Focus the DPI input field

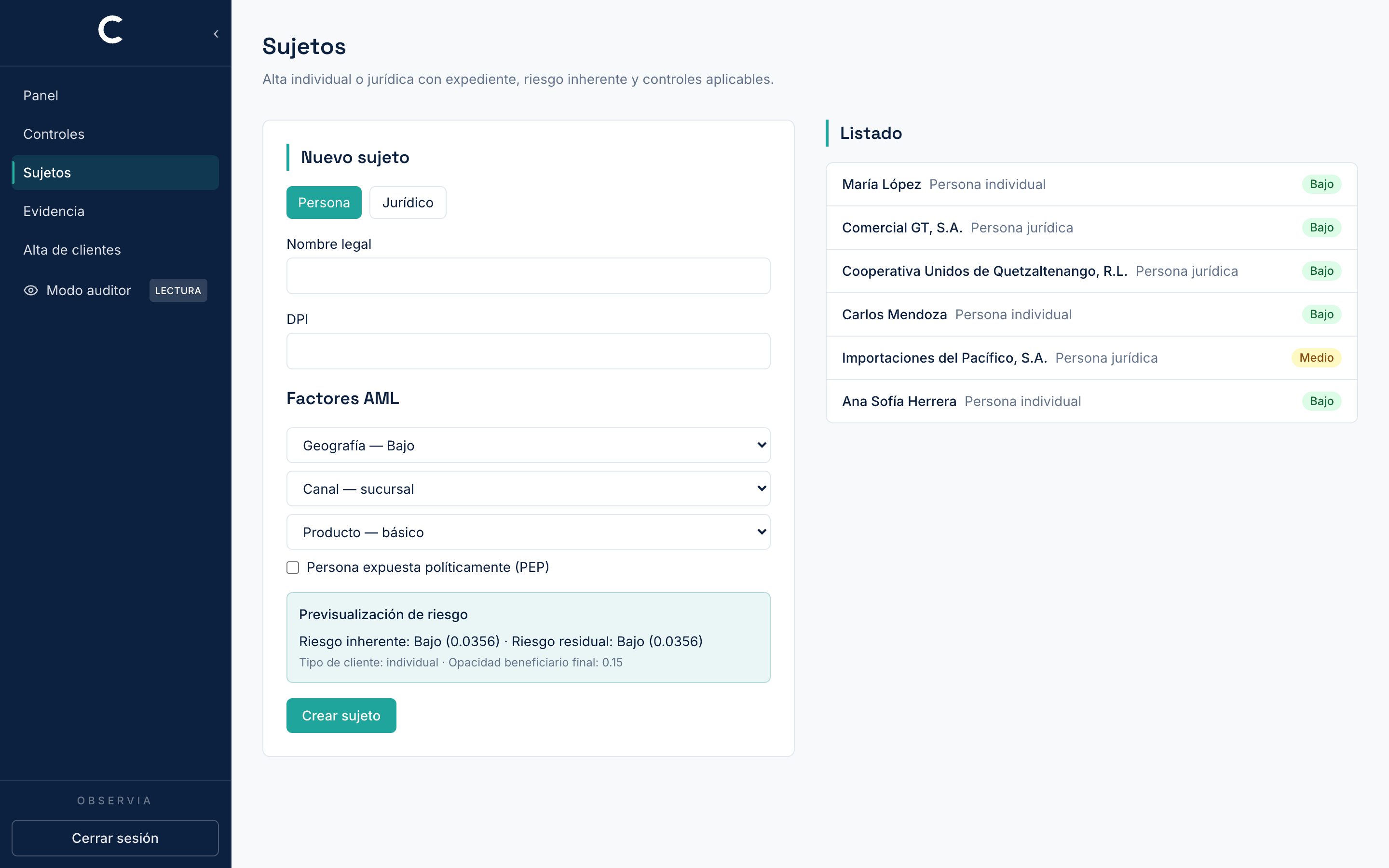(x=528, y=352)
